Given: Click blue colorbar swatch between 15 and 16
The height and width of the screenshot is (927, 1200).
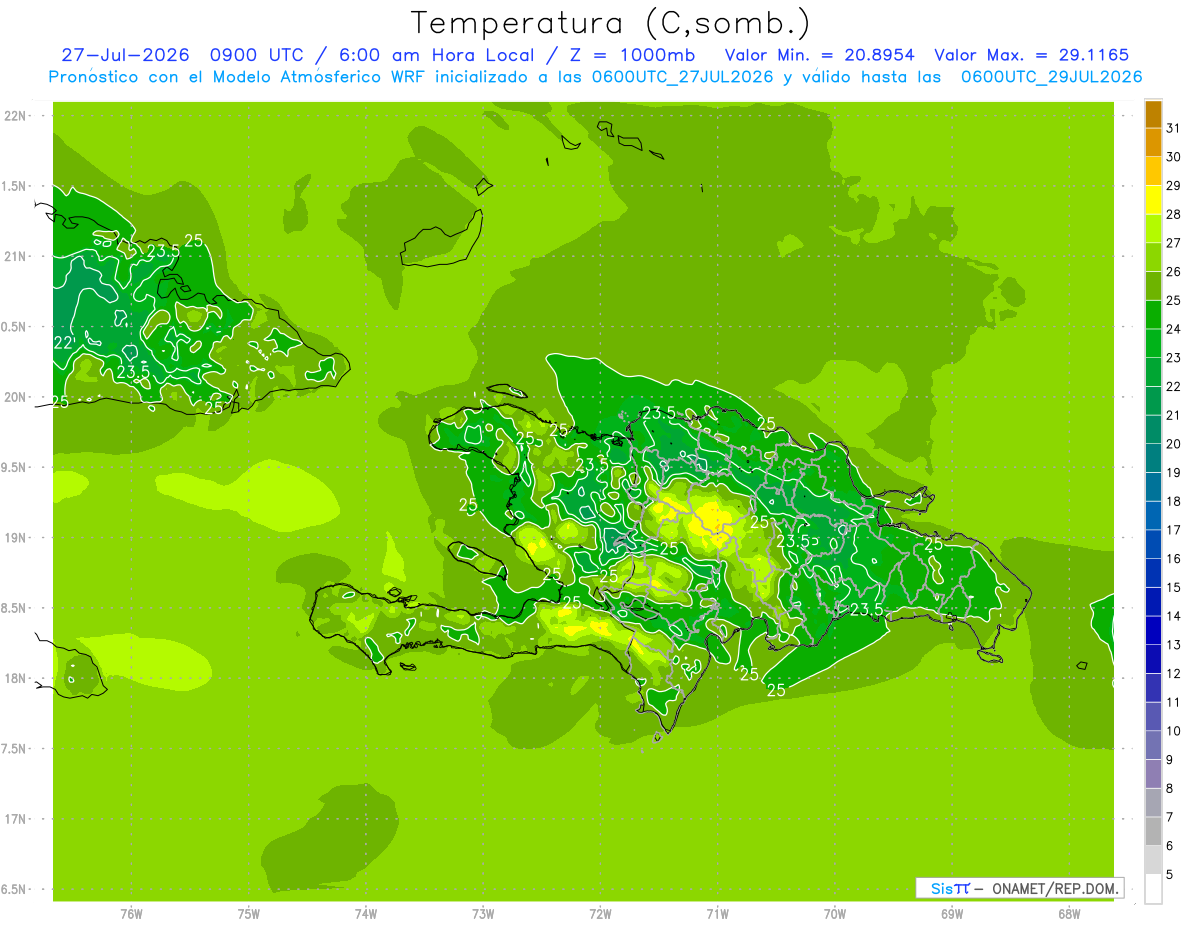Looking at the screenshot, I should click(1153, 573).
